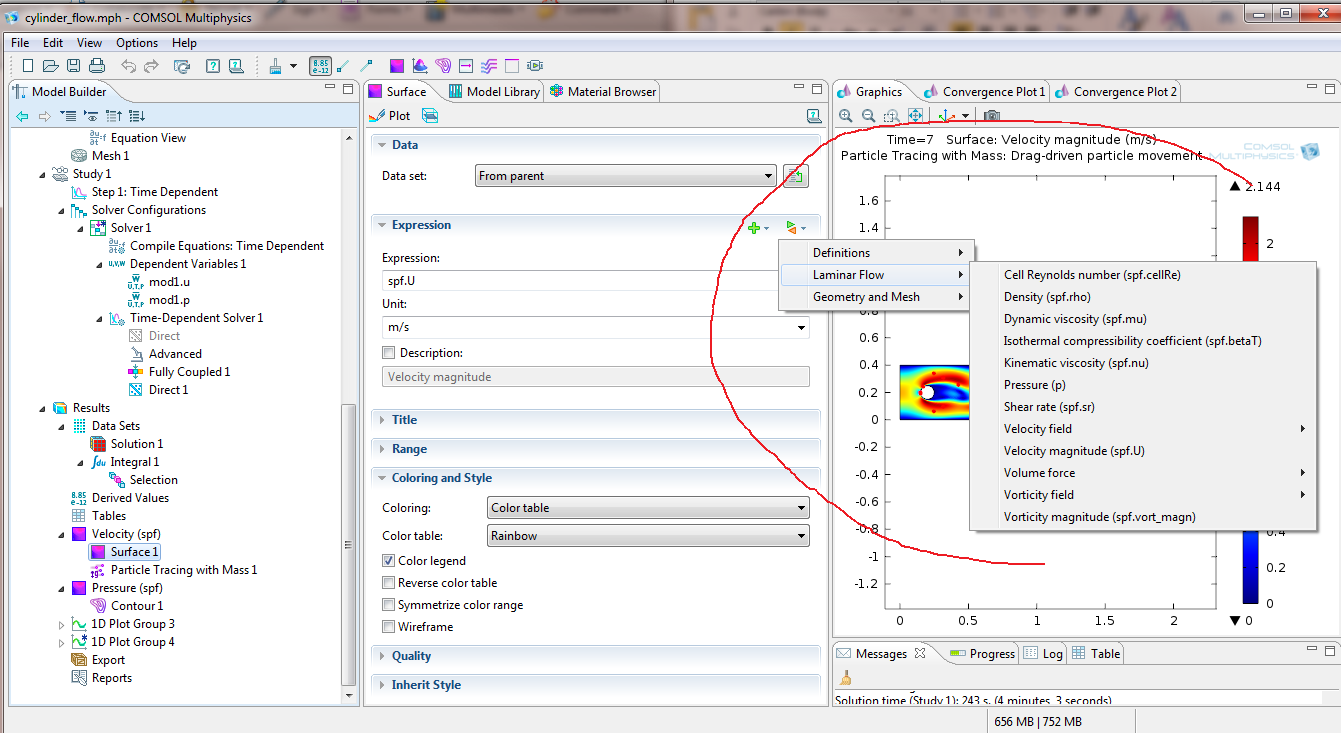Click the Zoom In icon in Graphics
The height and width of the screenshot is (733, 1341).
click(x=846, y=116)
